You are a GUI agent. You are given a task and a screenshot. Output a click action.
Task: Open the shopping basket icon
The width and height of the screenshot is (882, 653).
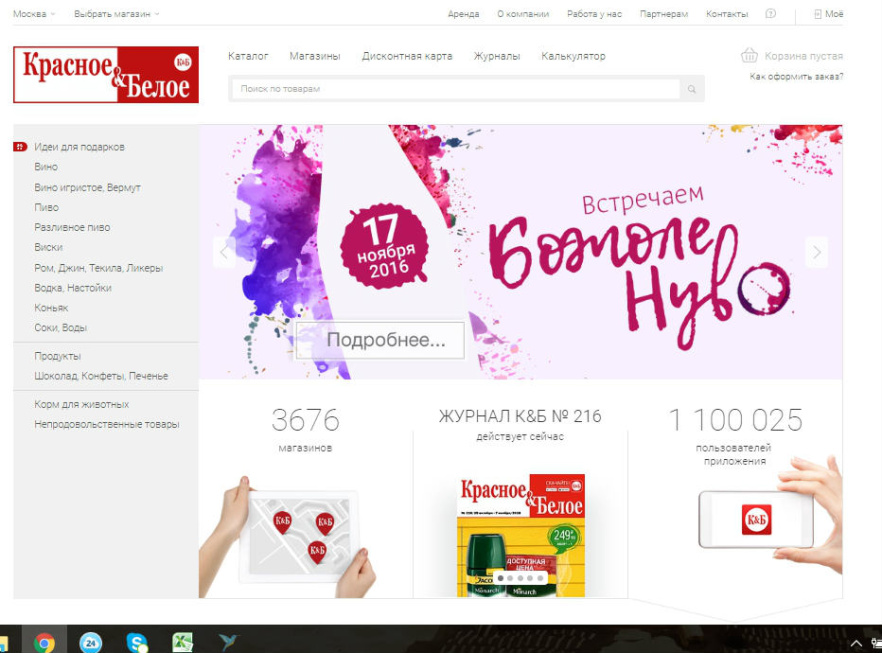749,55
